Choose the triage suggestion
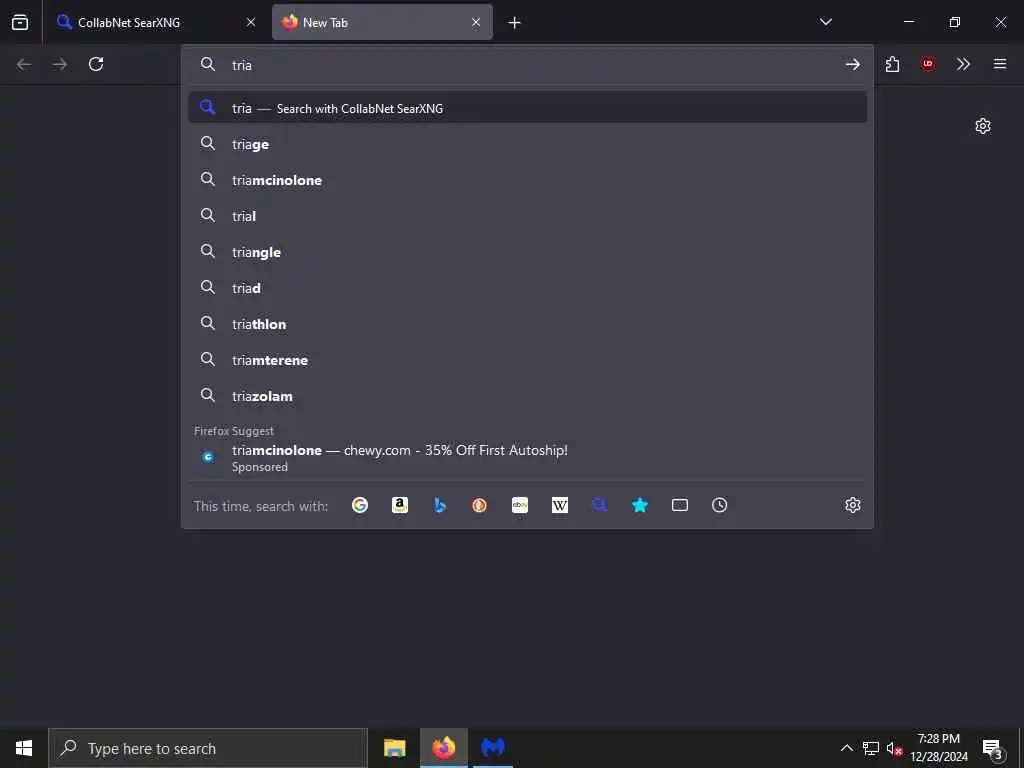 pos(528,144)
